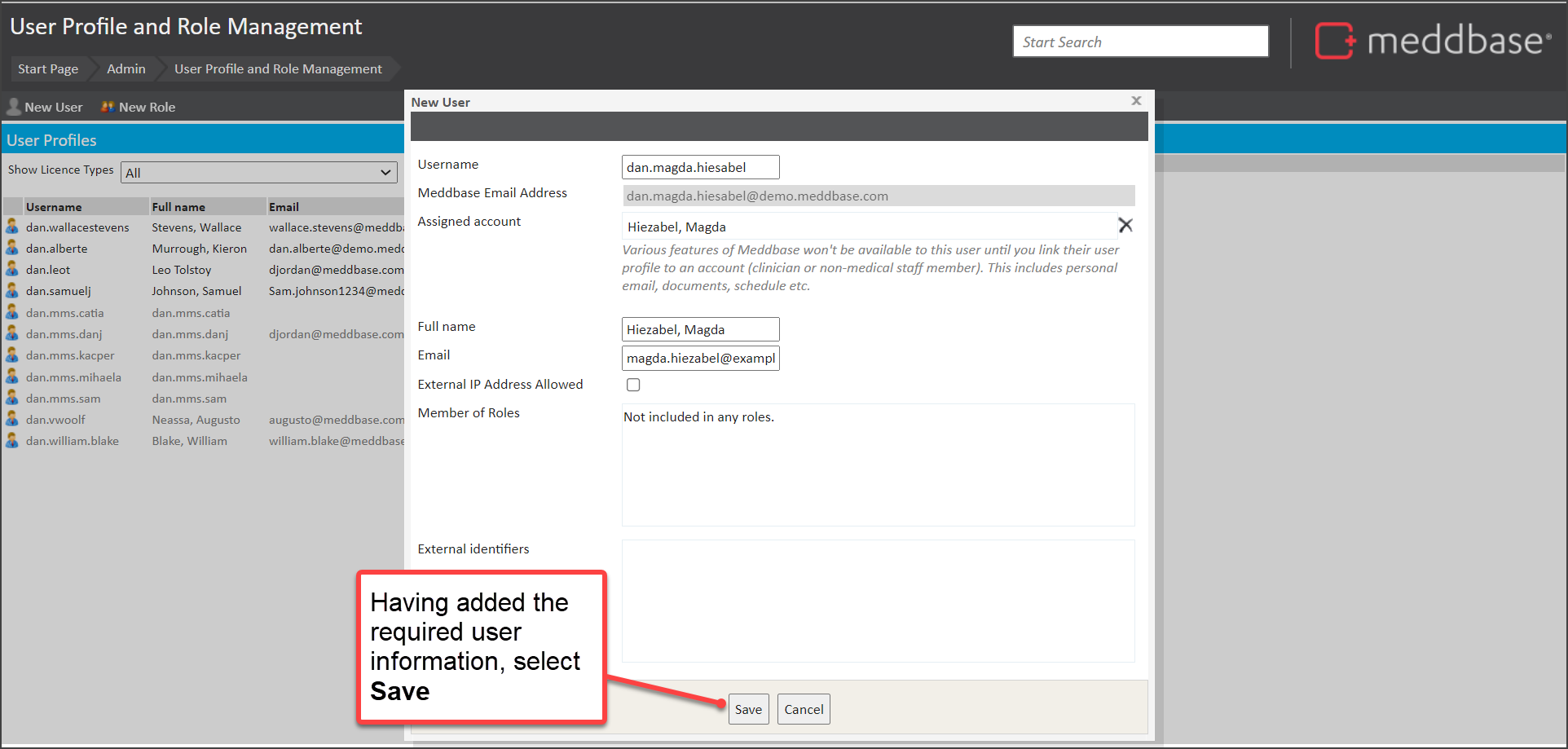The image size is (1568, 749).
Task: Click user icon beside dan.mms.catia
Action: (x=12, y=312)
